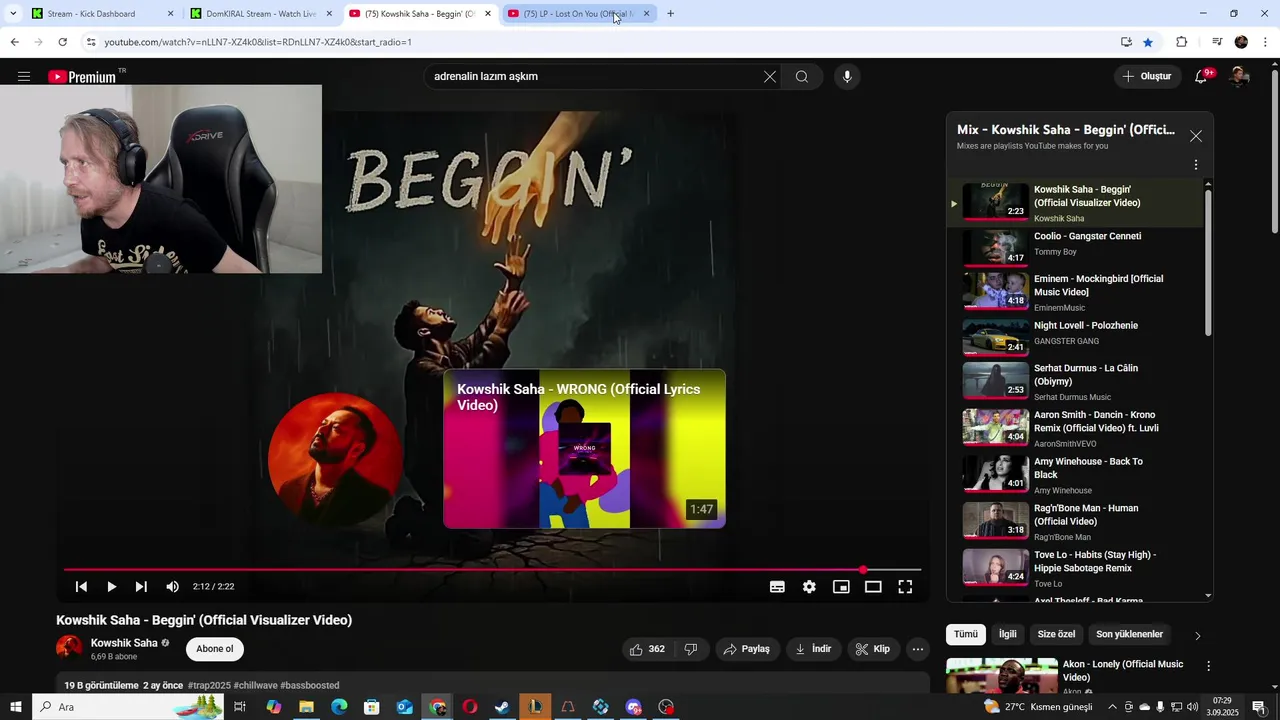This screenshot has height=720, width=1280.
Task: Enter full screen mode
Action: click(905, 587)
